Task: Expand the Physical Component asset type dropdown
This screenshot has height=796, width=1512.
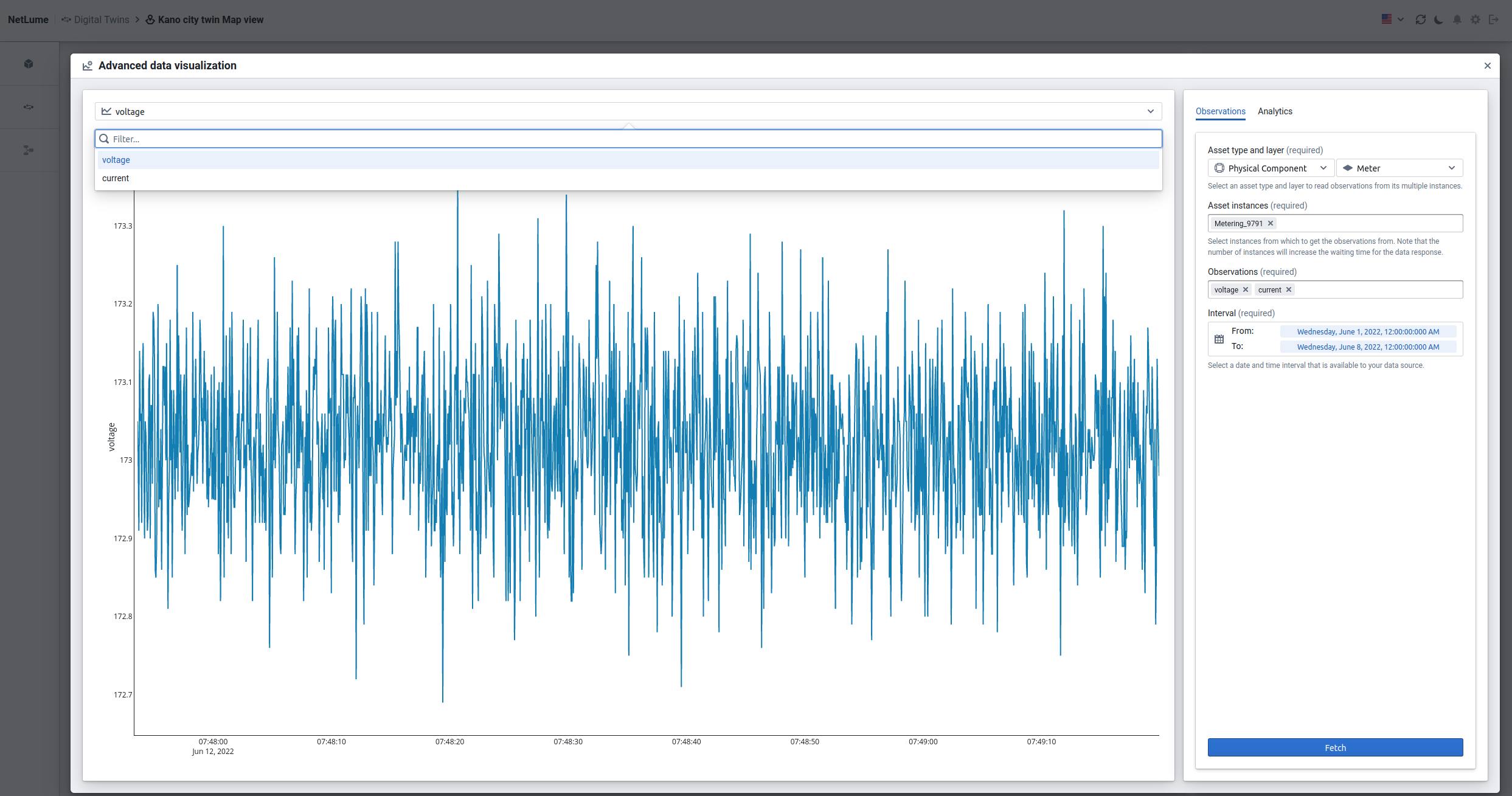Action: pos(1271,168)
